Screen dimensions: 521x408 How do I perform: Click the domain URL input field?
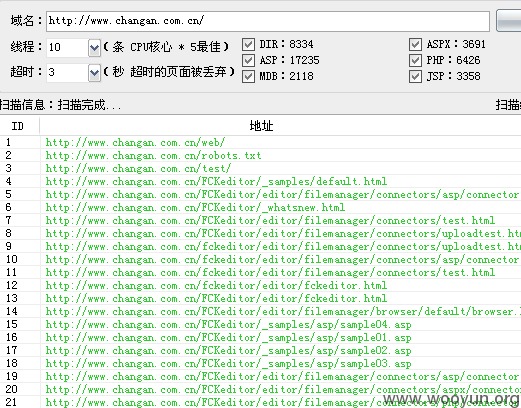[268, 21]
